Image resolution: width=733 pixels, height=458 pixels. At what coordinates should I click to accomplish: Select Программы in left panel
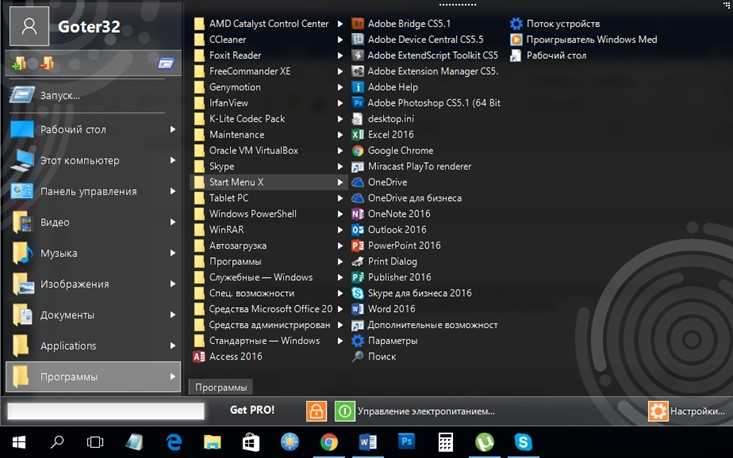(93, 377)
